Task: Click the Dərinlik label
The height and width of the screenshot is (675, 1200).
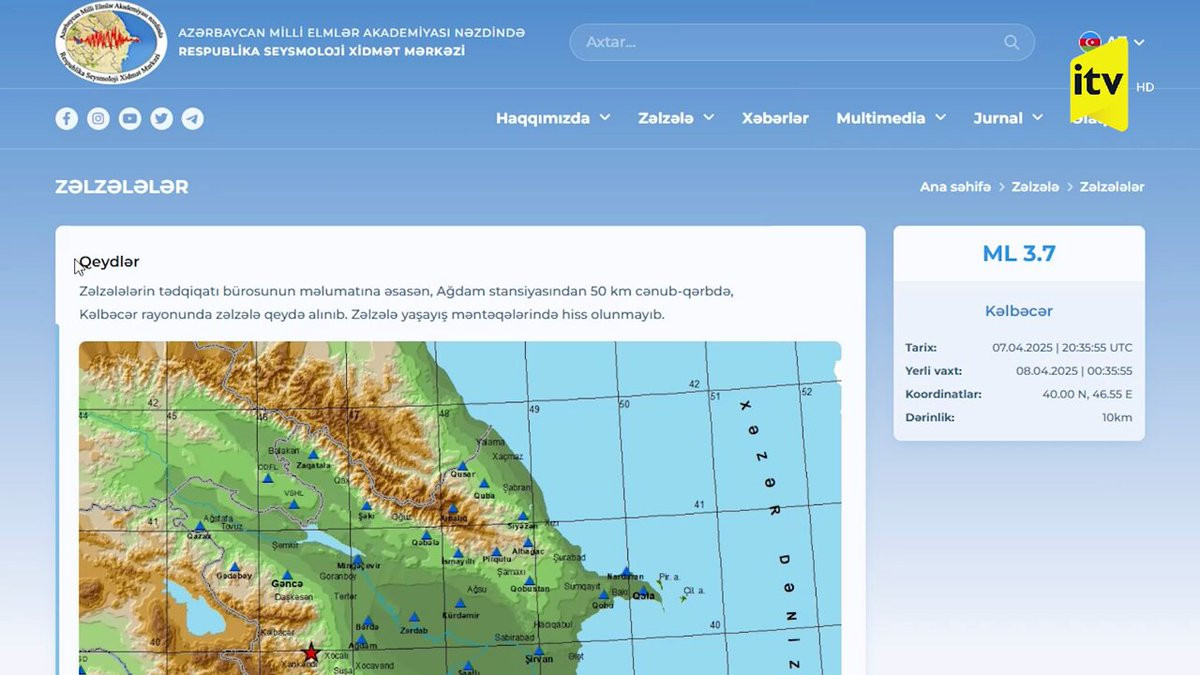Action: [x=930, y=417]
